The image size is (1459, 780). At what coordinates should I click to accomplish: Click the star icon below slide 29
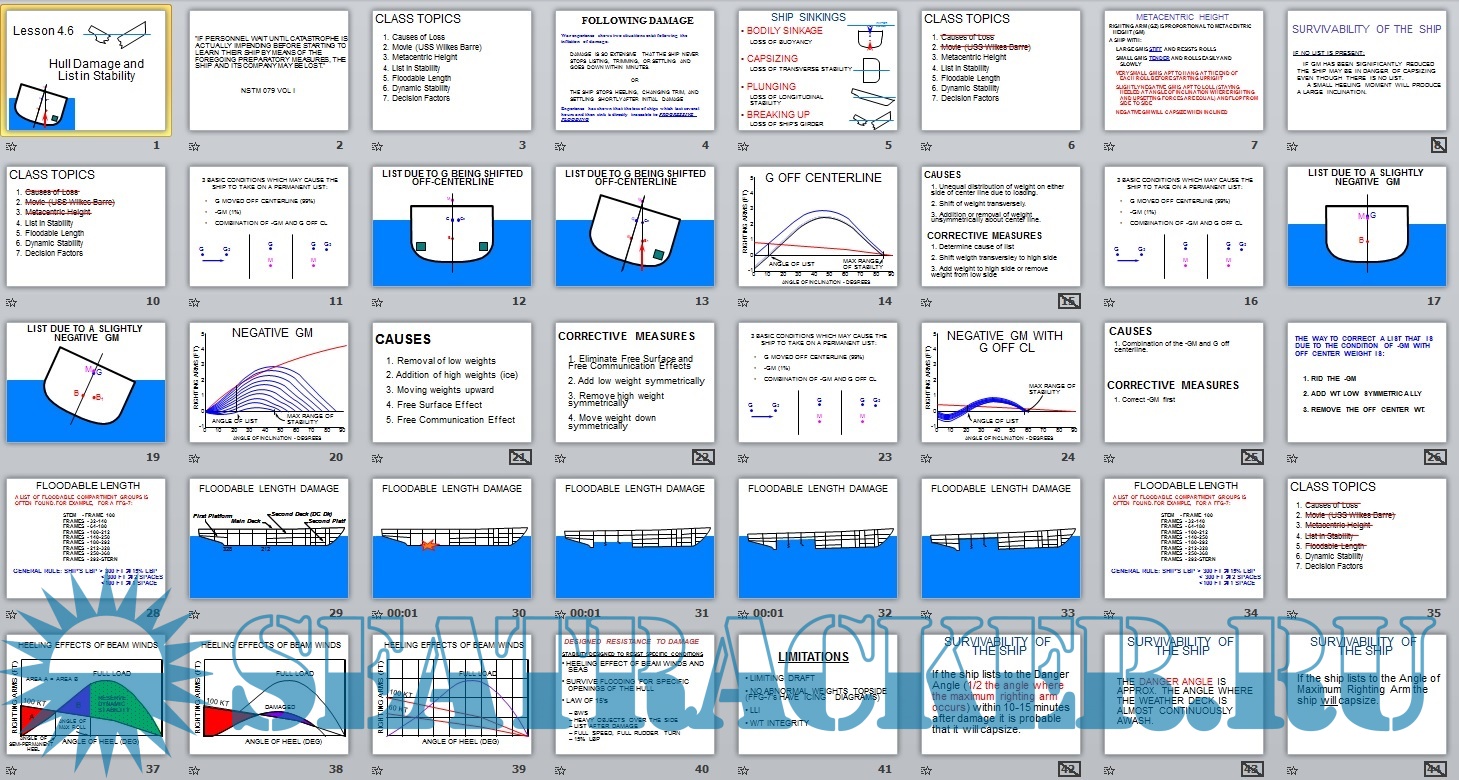(196, 613)
